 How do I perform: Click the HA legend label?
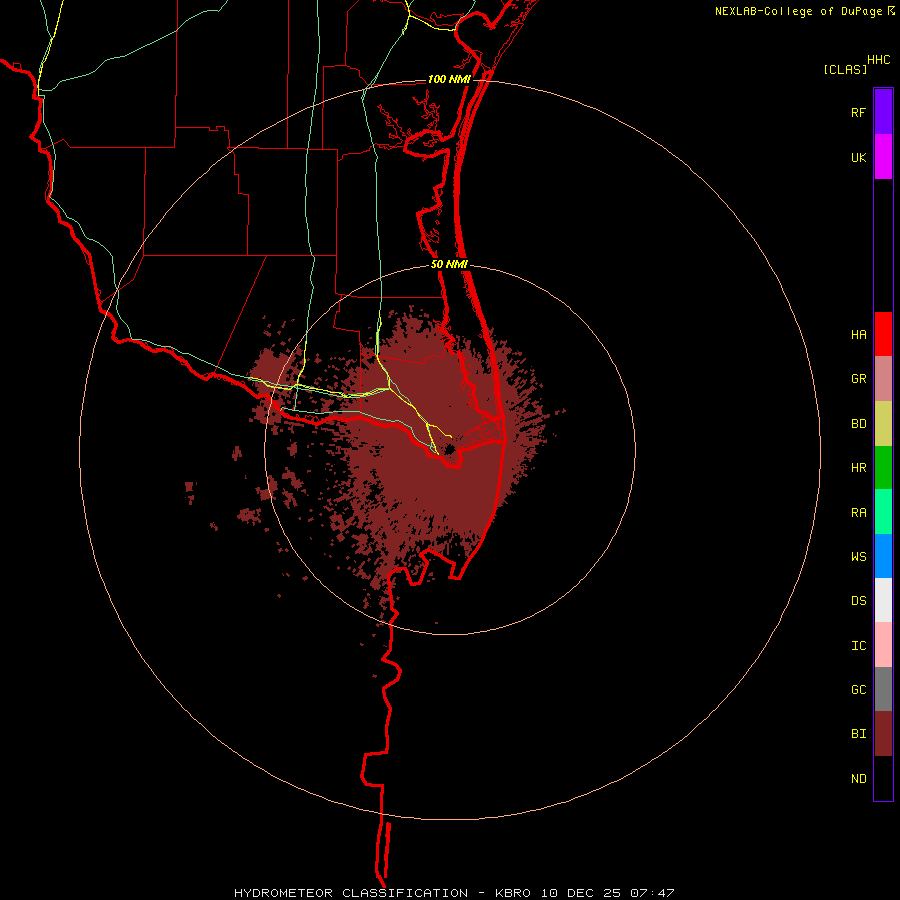click(858, 335)
